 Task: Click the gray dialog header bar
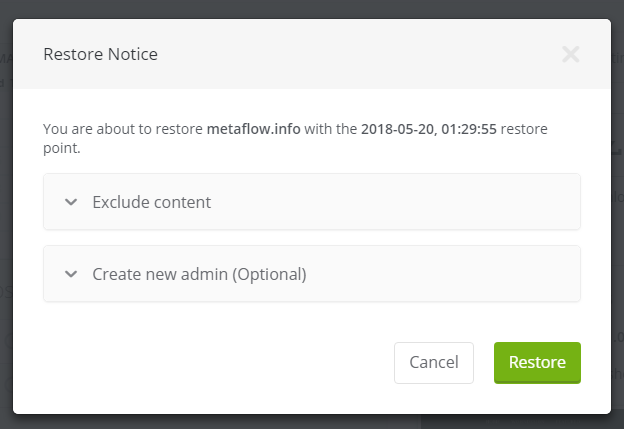coord(350,54)
